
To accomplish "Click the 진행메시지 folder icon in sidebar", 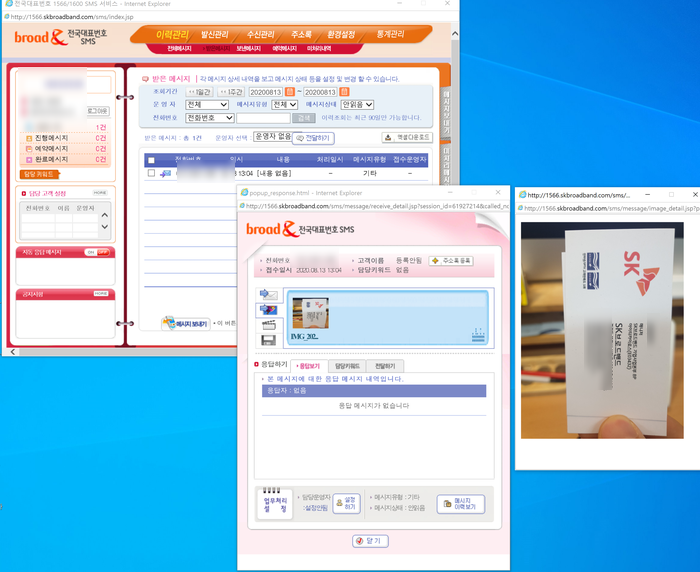I will 29,138.
